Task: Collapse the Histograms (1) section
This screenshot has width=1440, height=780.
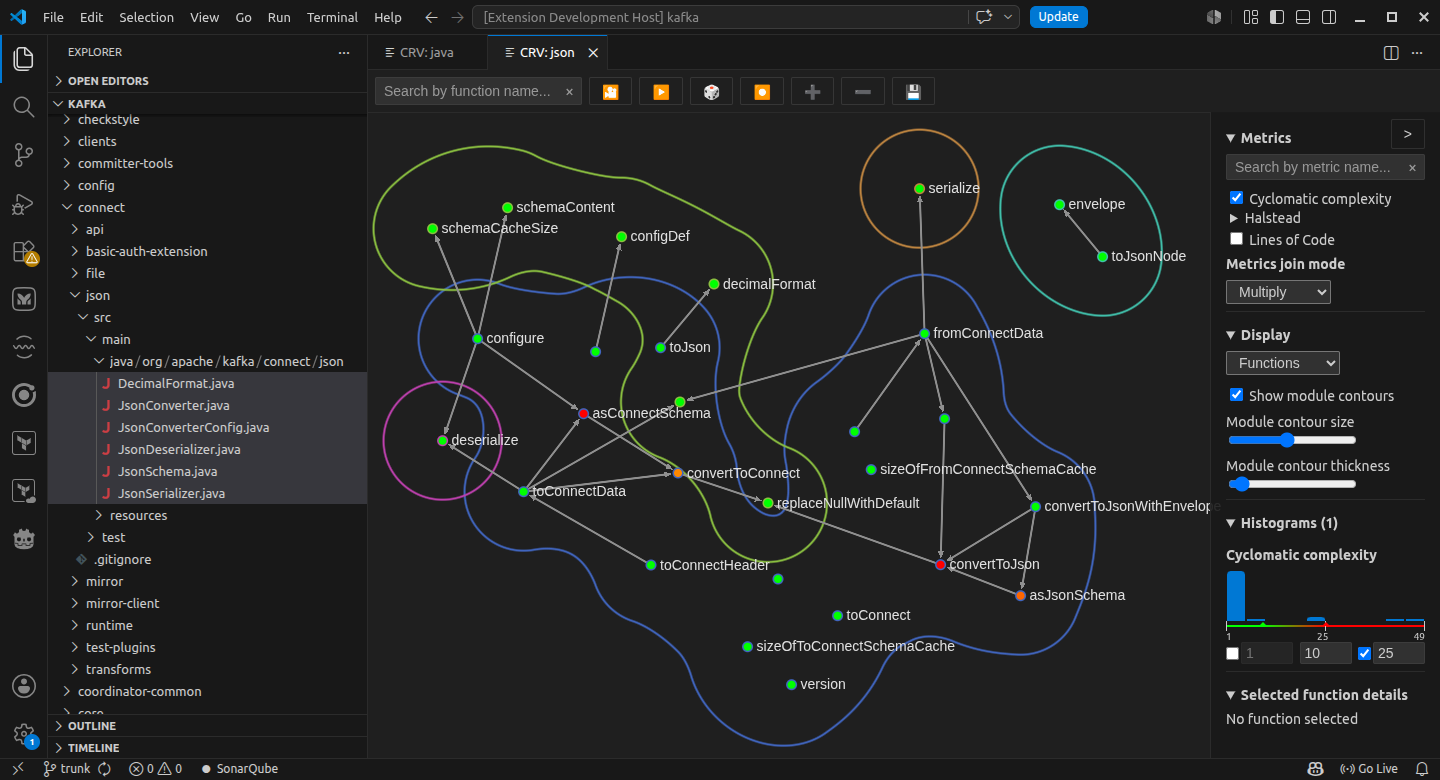Action: click(1282, 523)
